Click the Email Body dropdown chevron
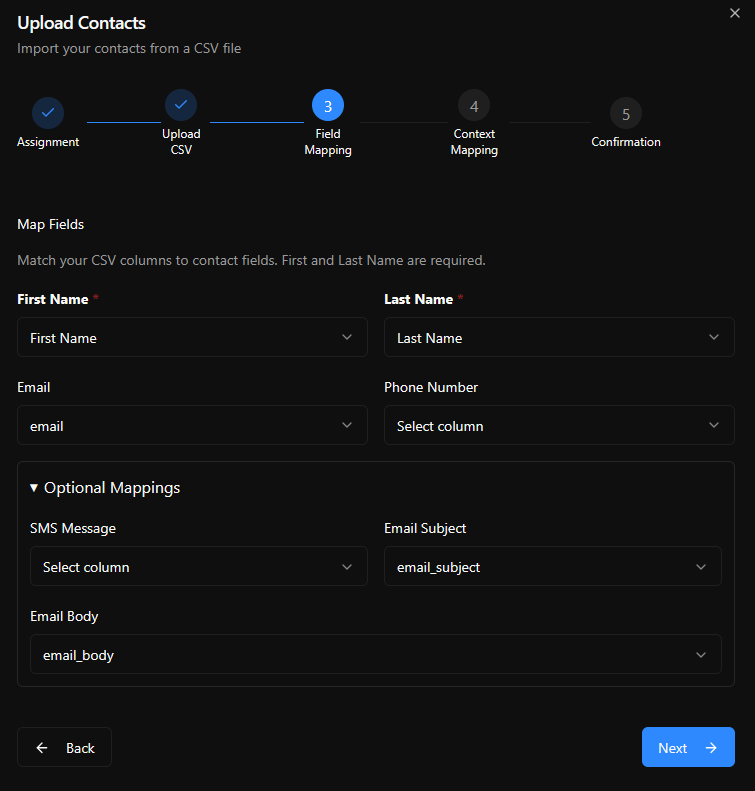Screen dimensions: 755x791 [x=701, y=655]
